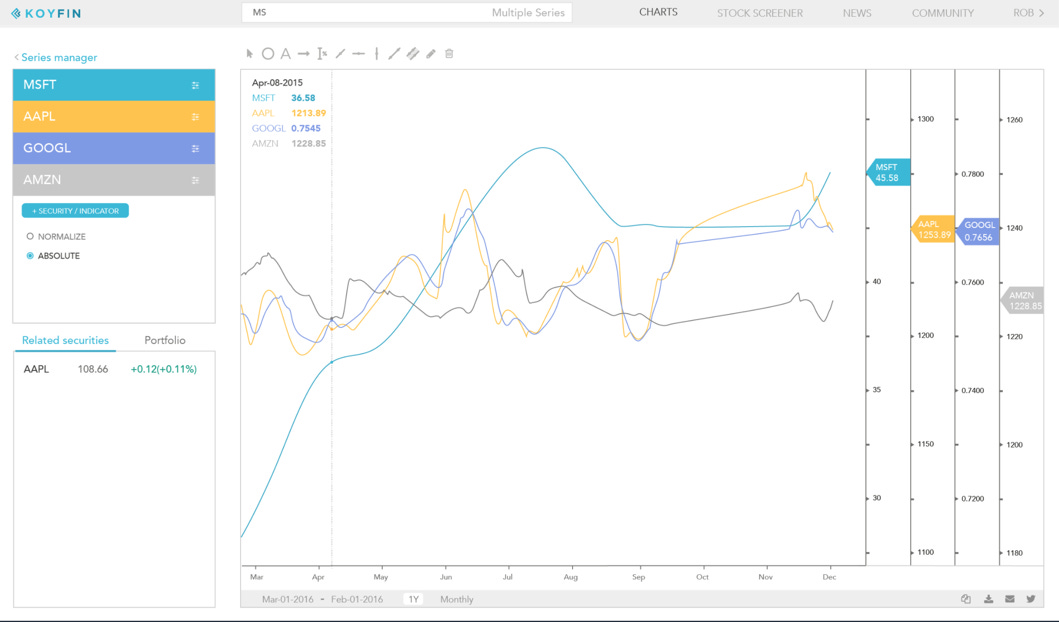Click the AAPL 1253.89 axis price label

pos(933,230)
